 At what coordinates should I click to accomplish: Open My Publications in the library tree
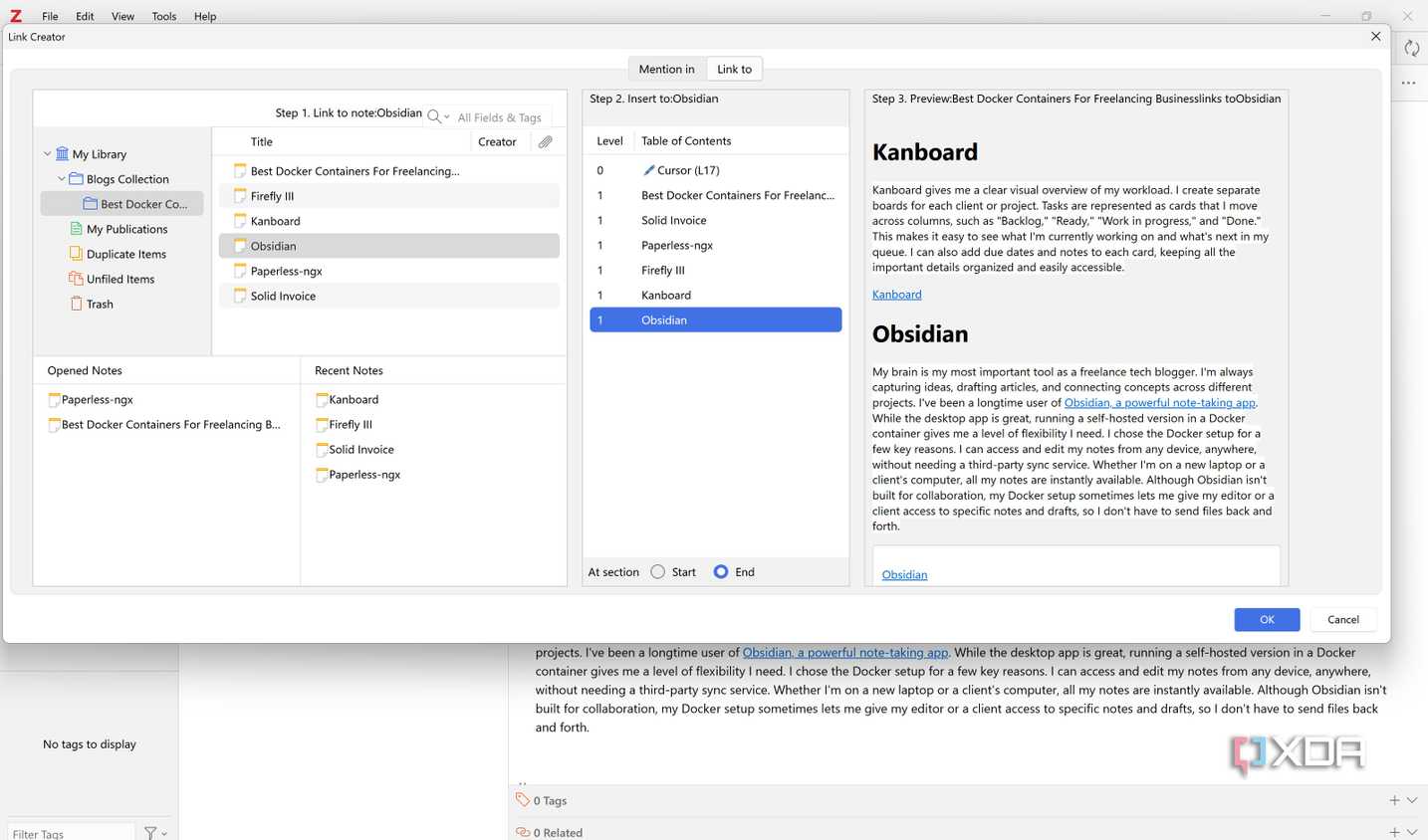(x=126, y=229)
